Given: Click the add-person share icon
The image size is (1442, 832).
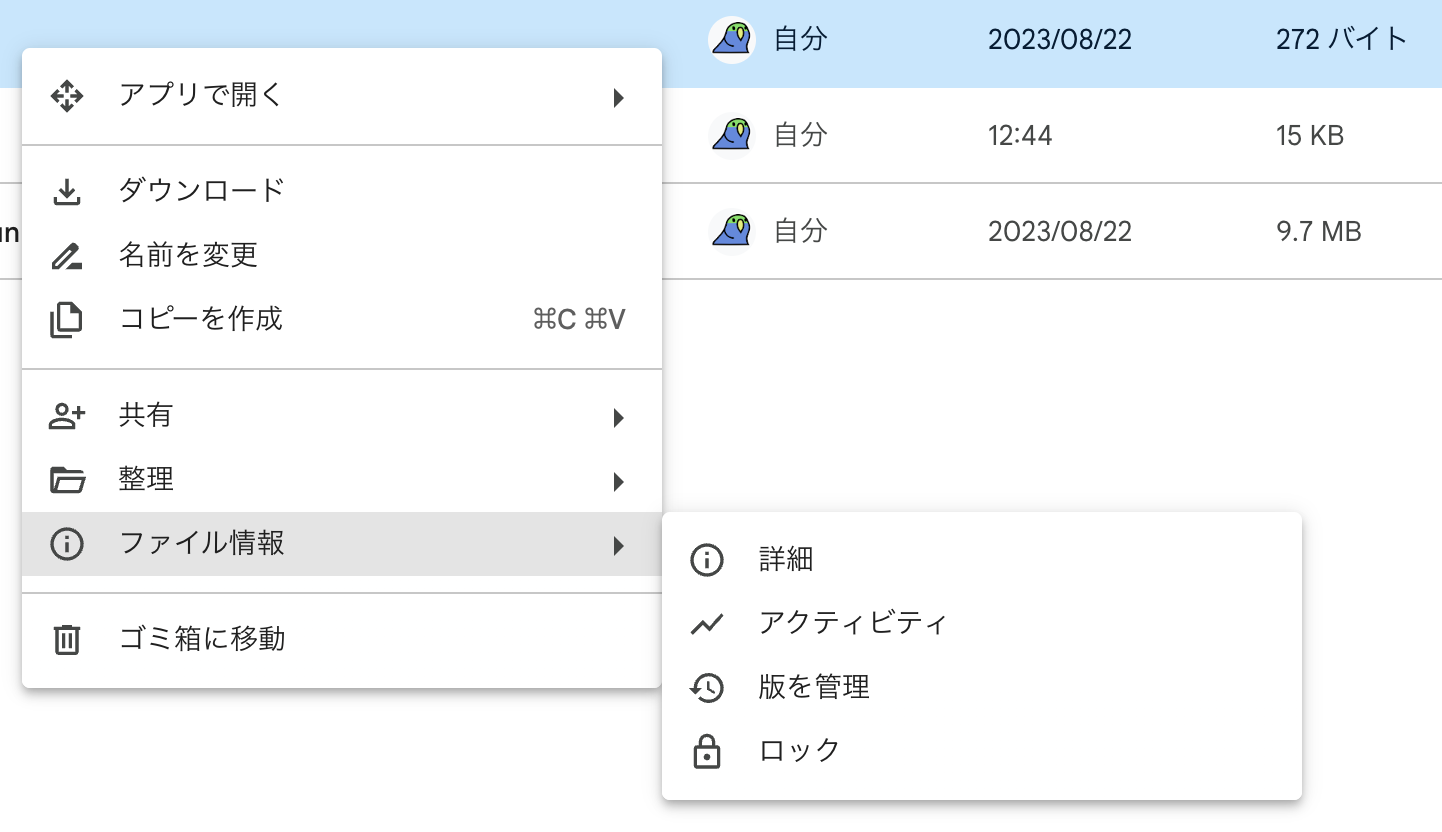Looking at the screenshot, I should tap(66, 416).
